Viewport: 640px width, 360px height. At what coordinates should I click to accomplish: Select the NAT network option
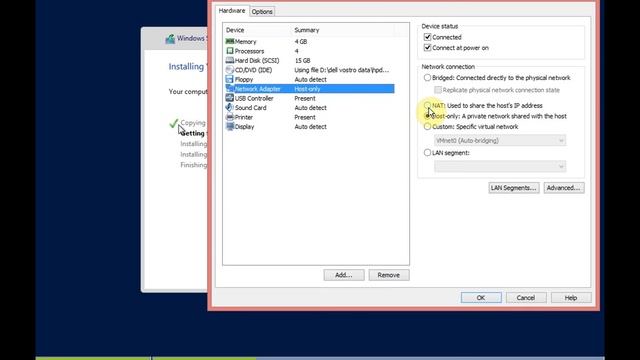coord(427,105)
